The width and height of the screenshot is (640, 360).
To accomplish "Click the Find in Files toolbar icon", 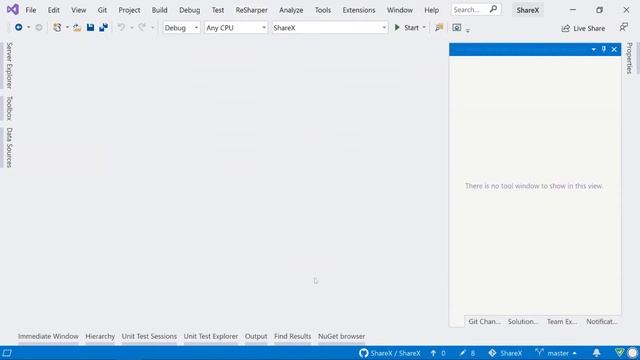I will (439, 27).
